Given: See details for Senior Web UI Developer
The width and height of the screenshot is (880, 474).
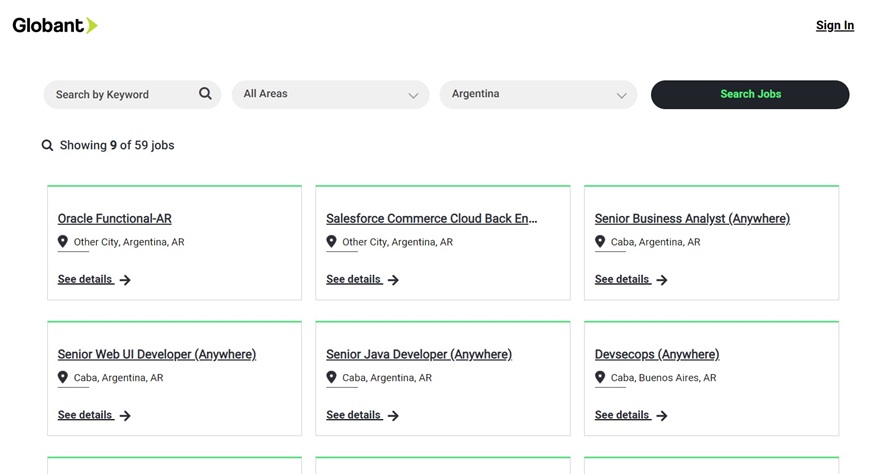Looking at the screenshot, I should (85, 415).
